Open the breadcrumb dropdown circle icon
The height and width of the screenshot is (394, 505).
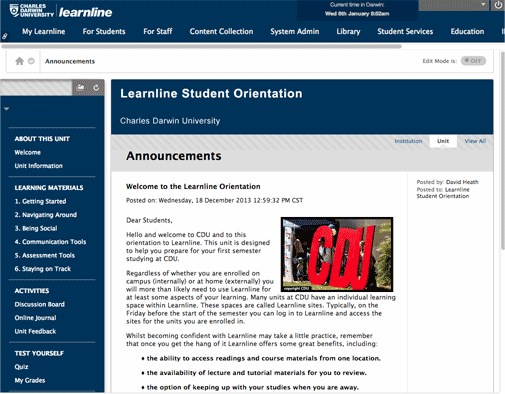31,61
